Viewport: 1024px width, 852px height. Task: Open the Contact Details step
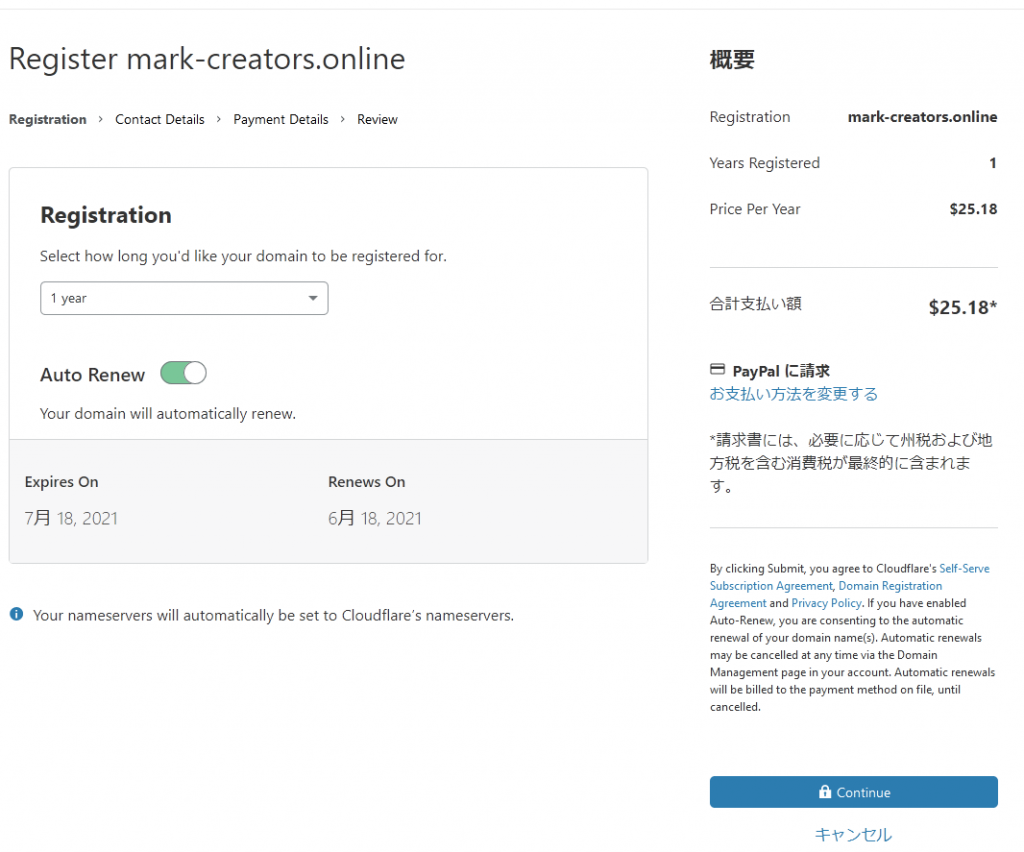point(160,119)
